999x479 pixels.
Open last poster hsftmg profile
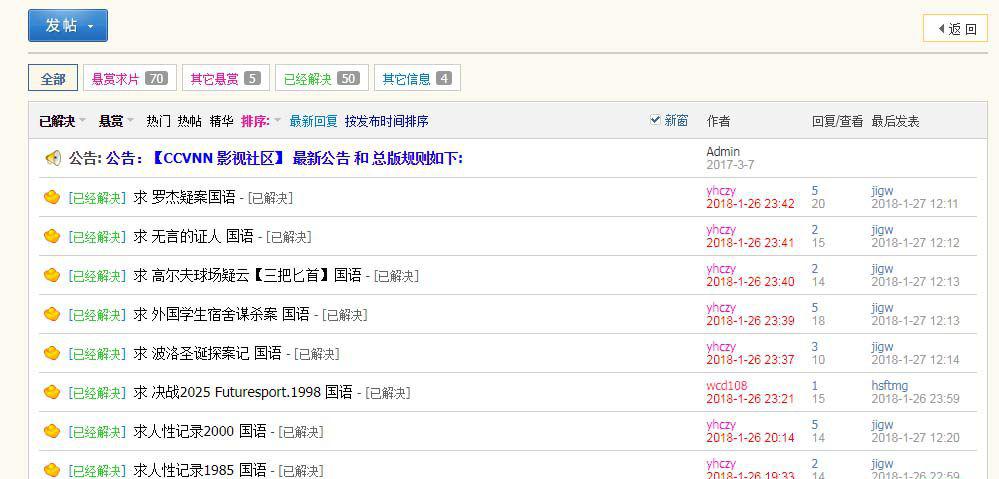coord(890,385)
